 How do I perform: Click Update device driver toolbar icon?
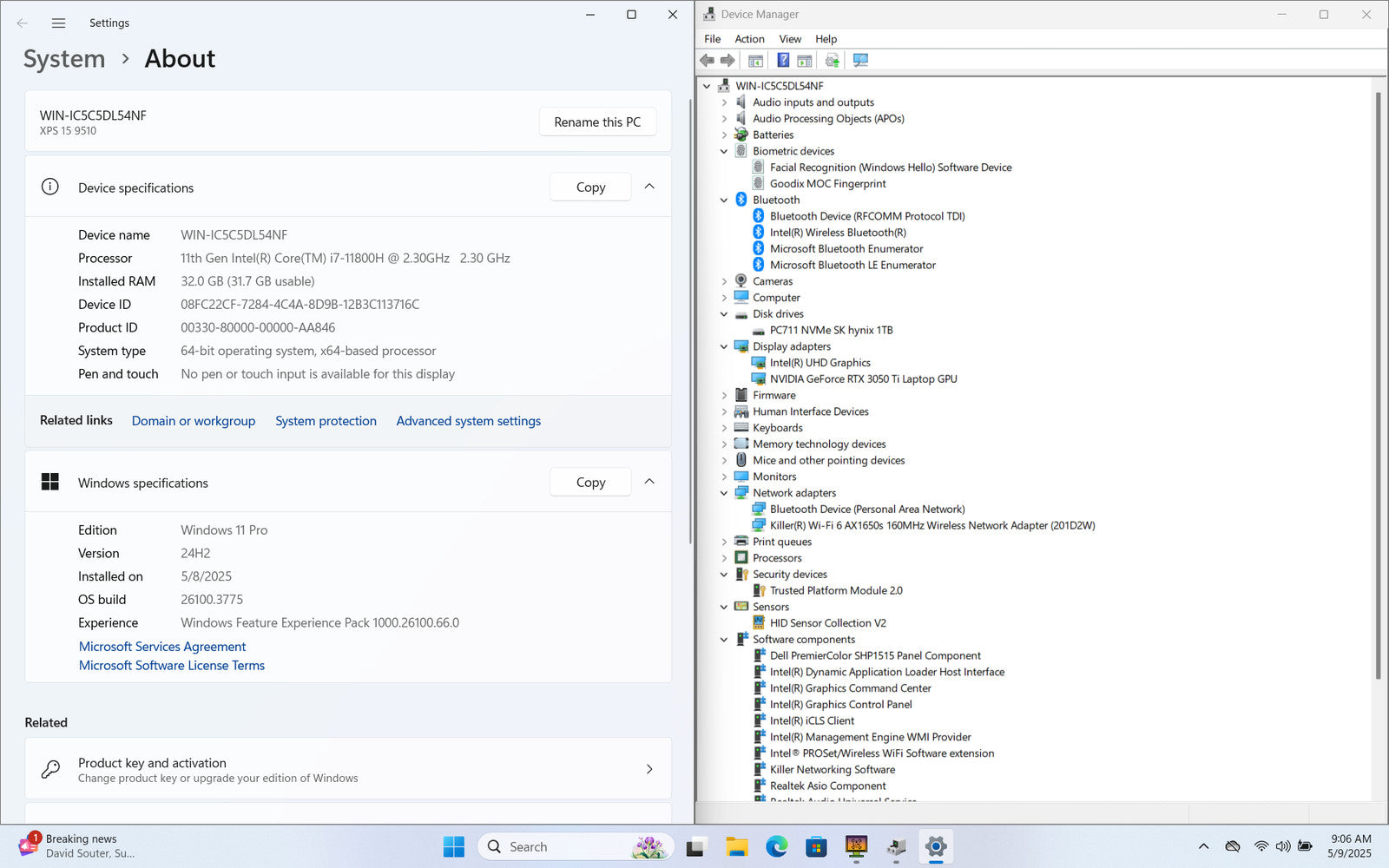tap(833, 61)
